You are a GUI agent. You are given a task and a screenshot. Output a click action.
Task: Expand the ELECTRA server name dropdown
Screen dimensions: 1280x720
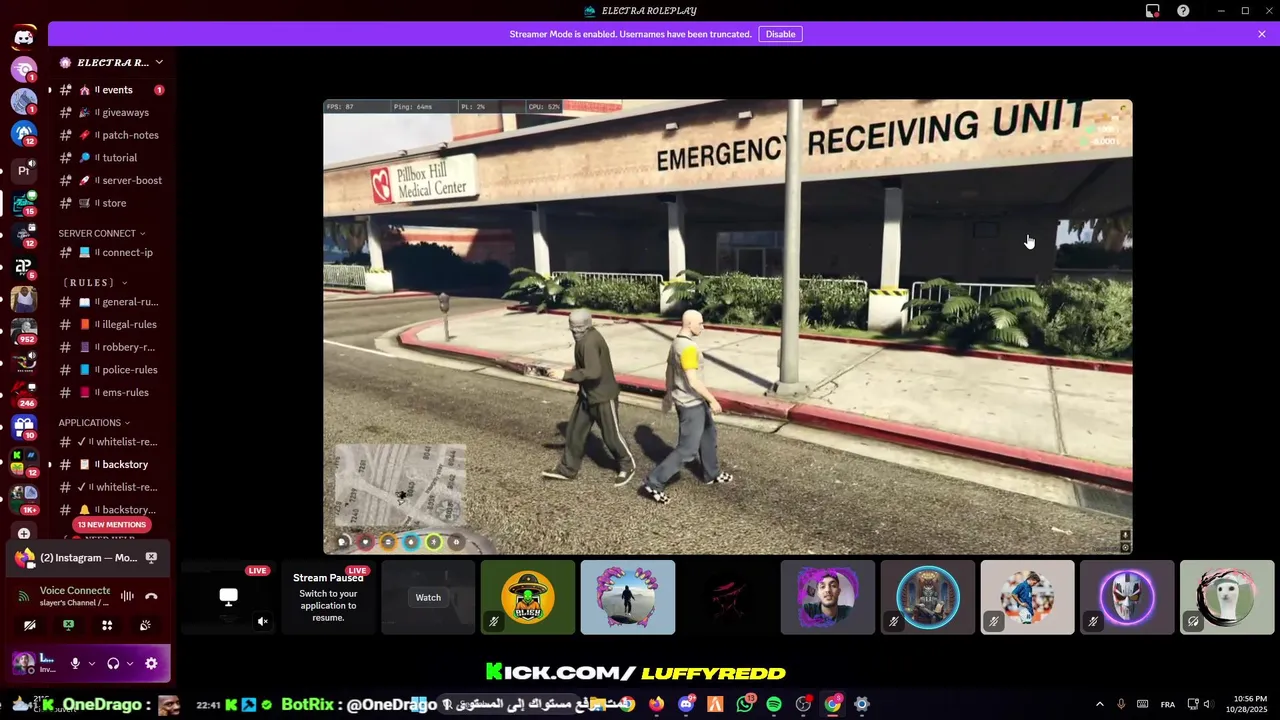point(159,62)
